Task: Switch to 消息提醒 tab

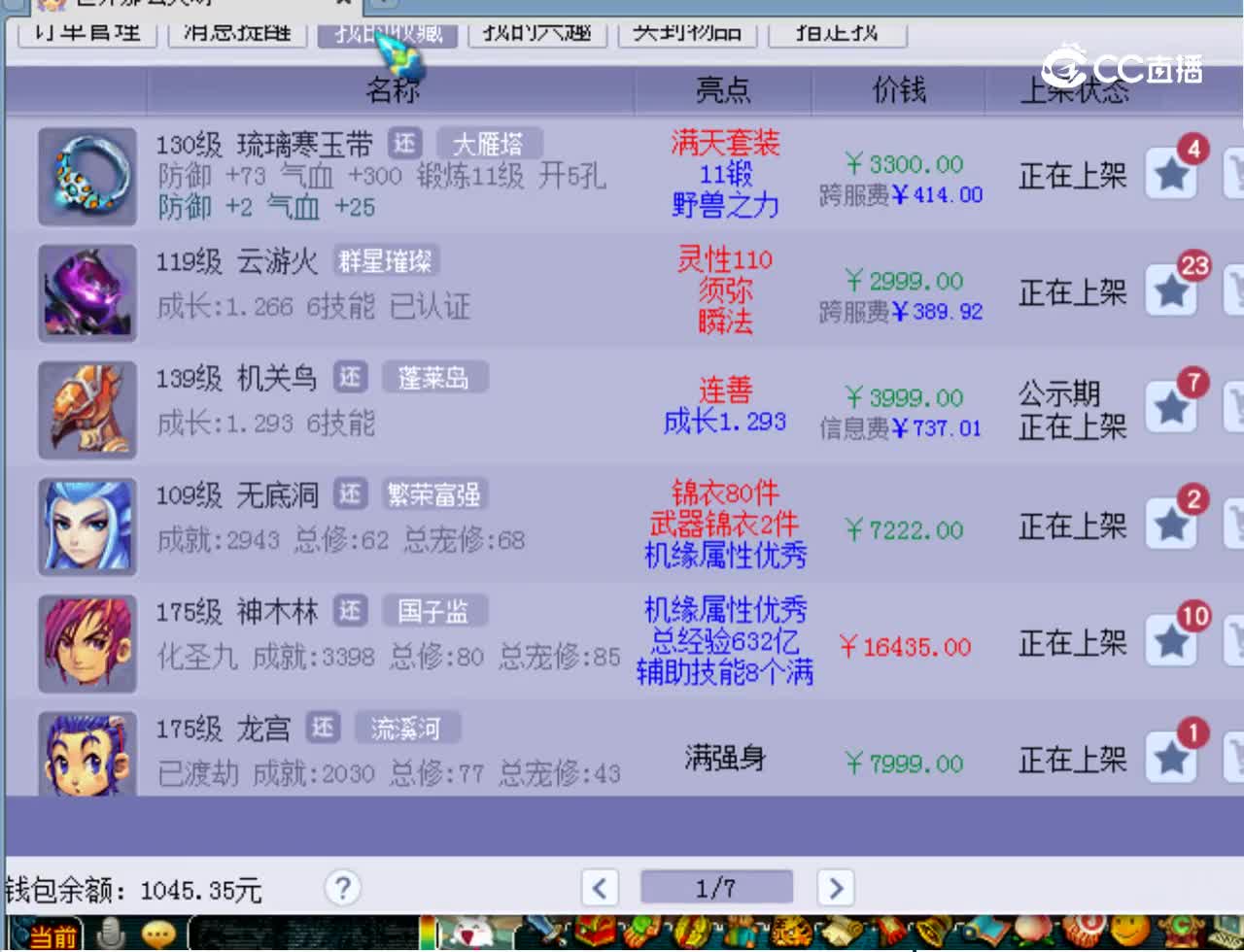Action: click(237, 34)
